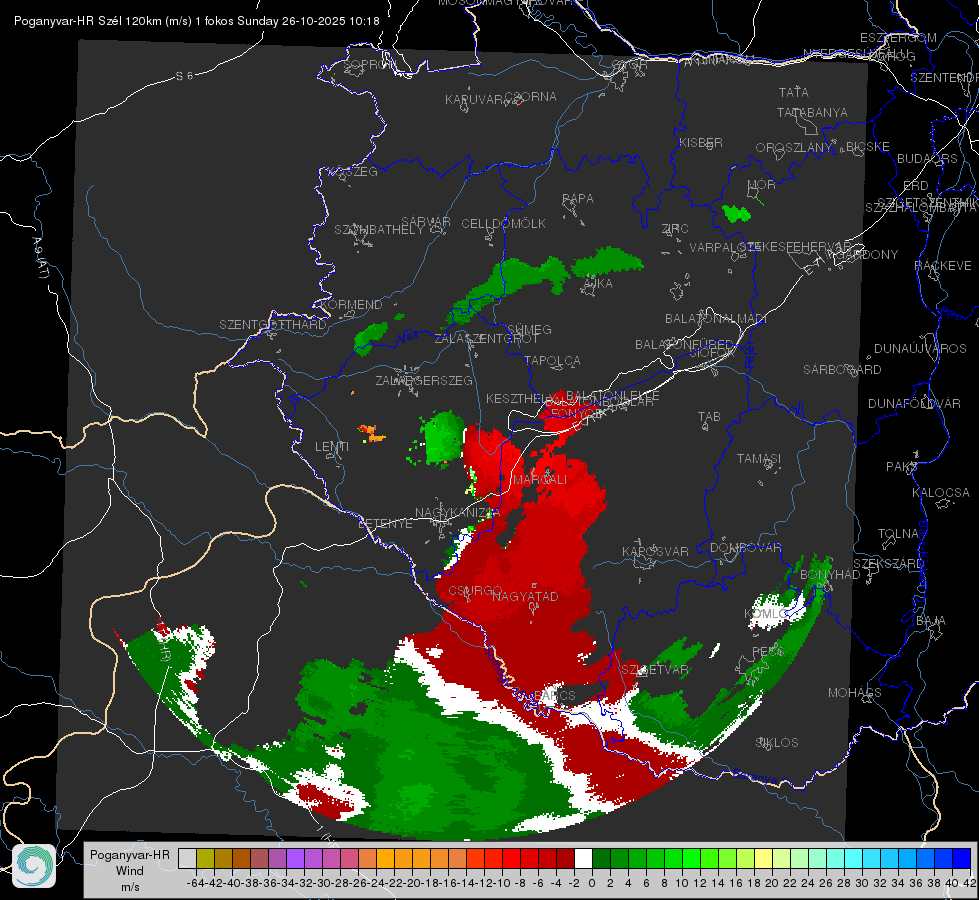Viewport: 979px width, 900px height.
Task: Click the NAGYKANIZSA city label
Action: (458, 513)
